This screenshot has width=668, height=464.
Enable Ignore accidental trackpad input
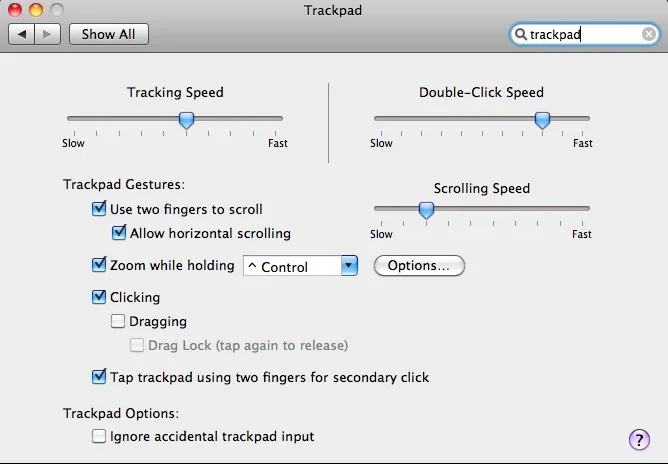point(99,436)
